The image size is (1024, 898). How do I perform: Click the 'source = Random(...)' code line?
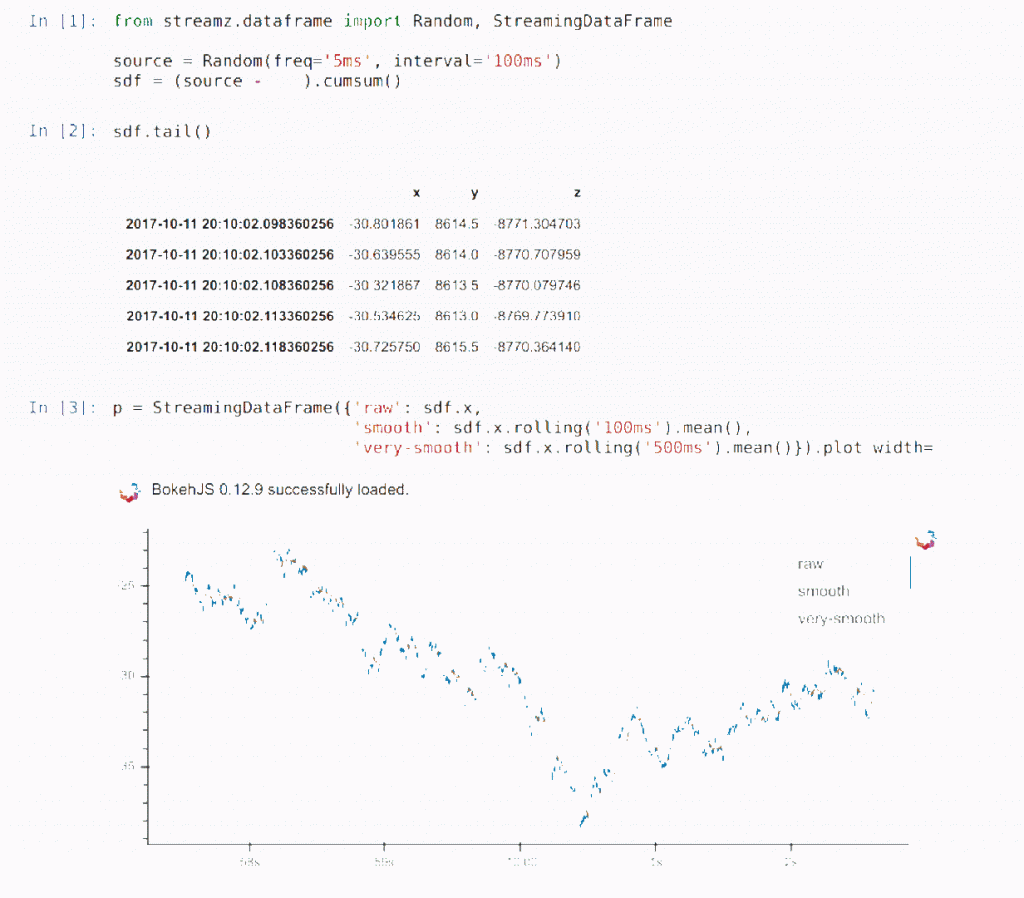point(337,61)
